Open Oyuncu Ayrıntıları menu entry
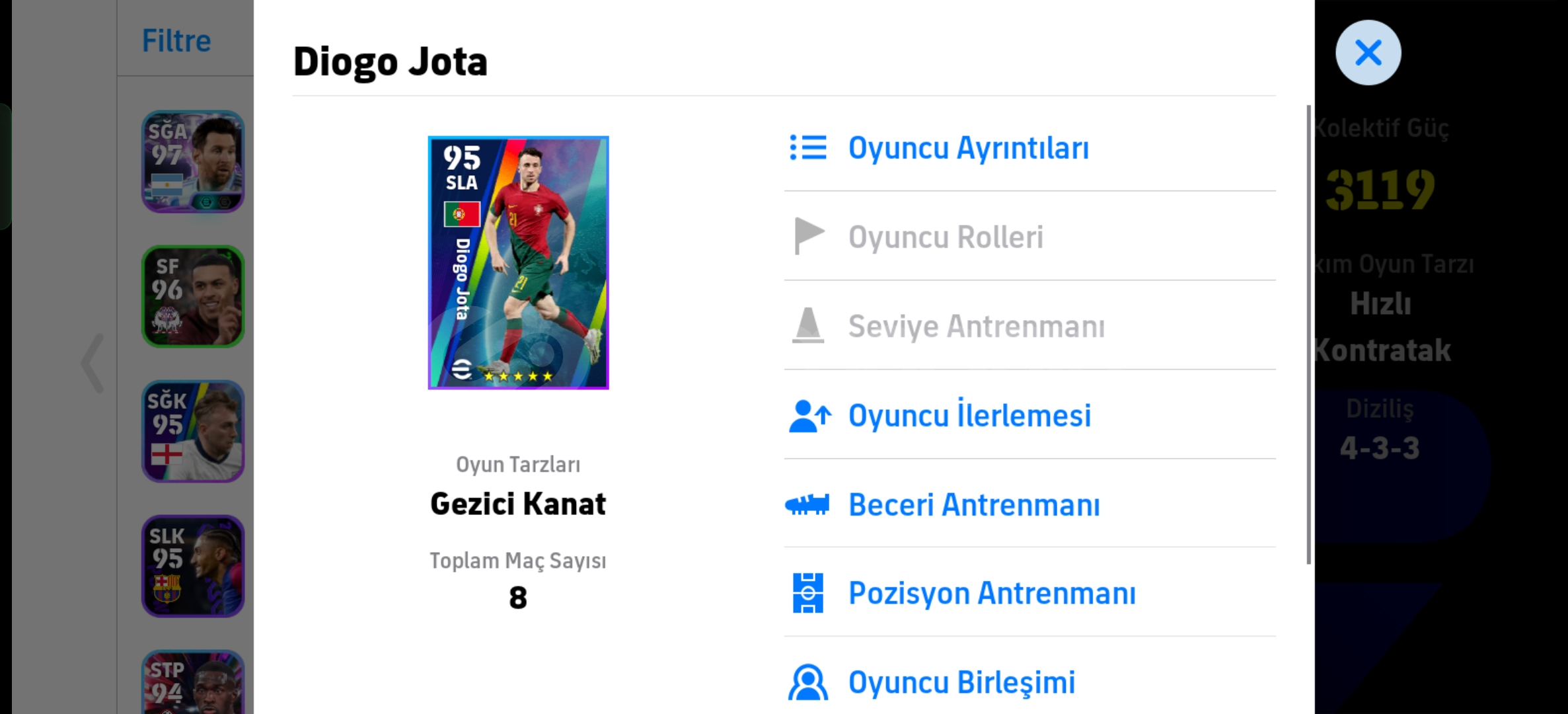 point(968,148)
